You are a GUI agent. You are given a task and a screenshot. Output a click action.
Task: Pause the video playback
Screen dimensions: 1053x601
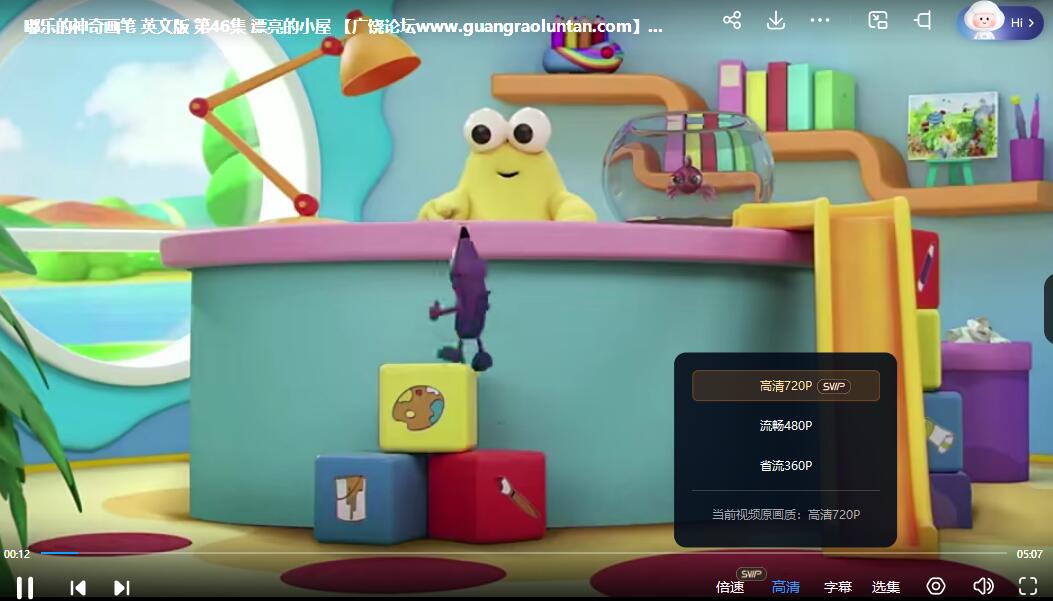(25, 587)
